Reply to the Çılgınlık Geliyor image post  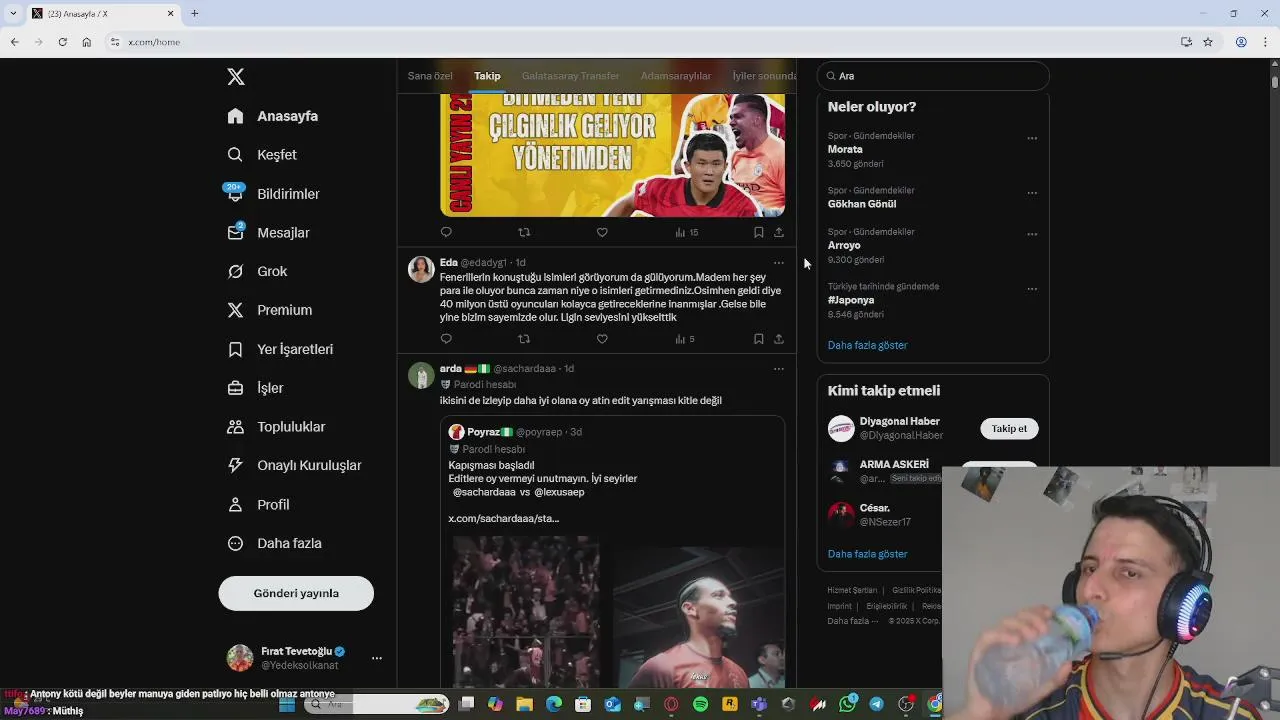pos(446,232)
